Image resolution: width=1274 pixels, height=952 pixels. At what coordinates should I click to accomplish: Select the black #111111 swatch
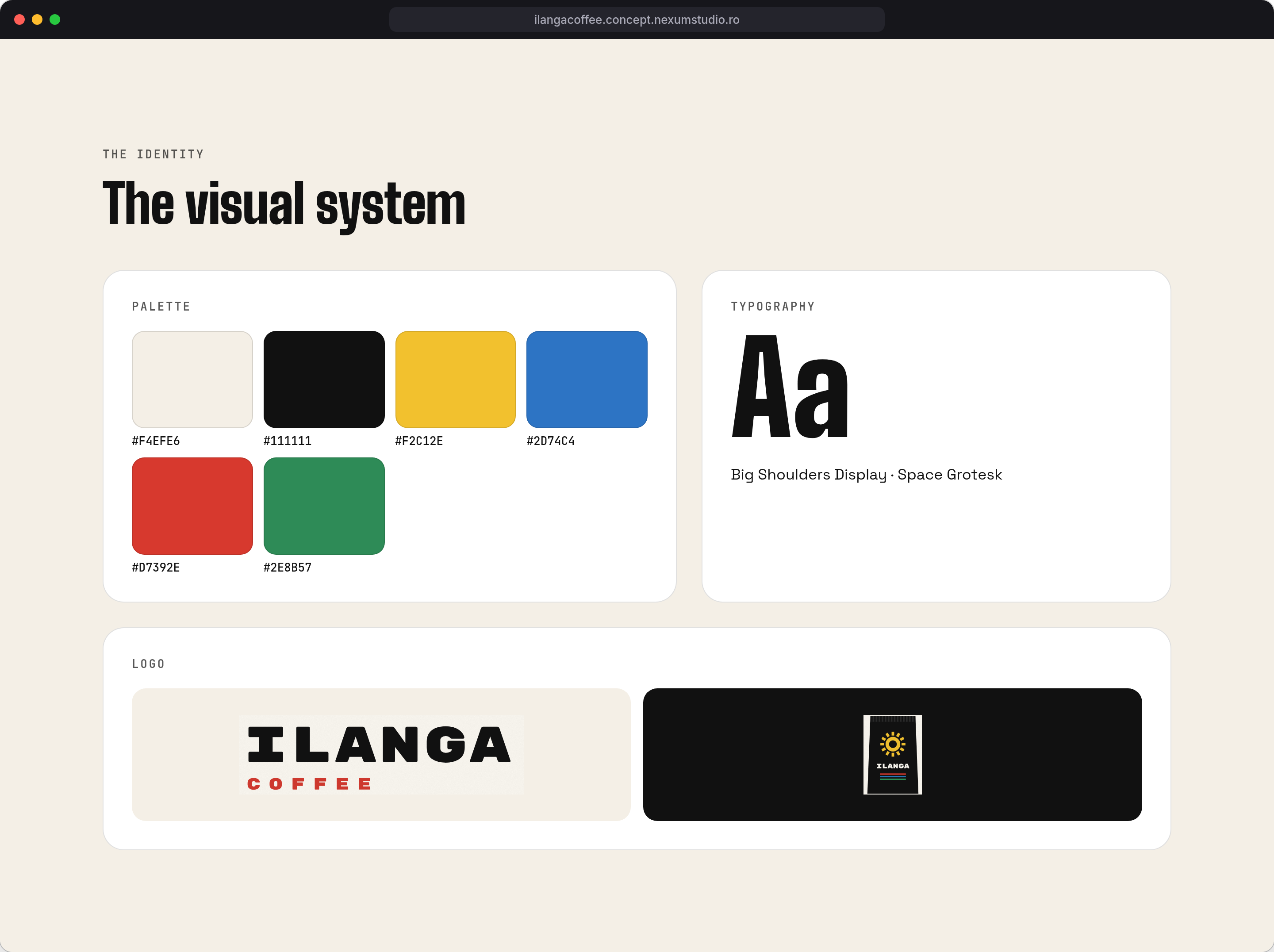(x=324, y=380)
